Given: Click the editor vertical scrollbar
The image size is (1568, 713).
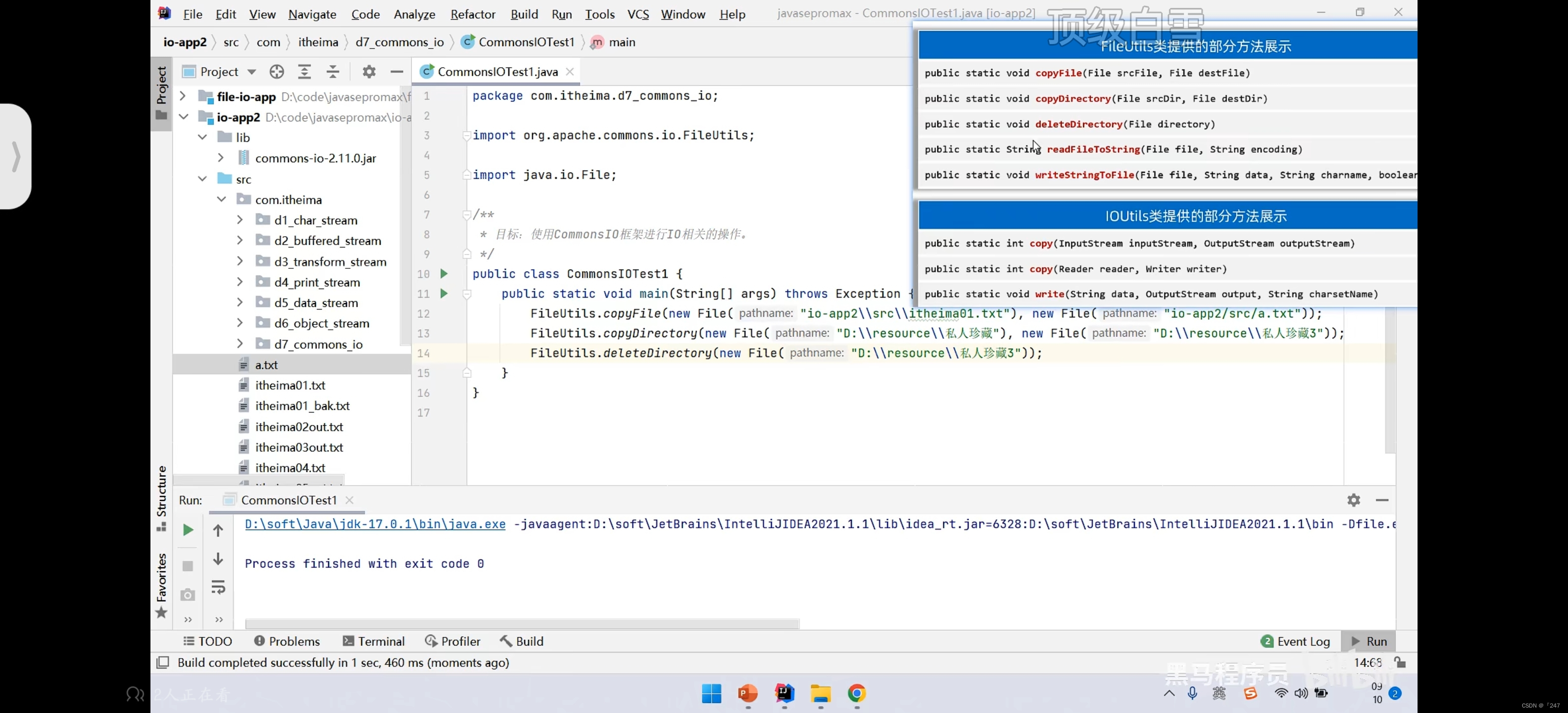Looking at the screenshot, I should coord(1390,381).
